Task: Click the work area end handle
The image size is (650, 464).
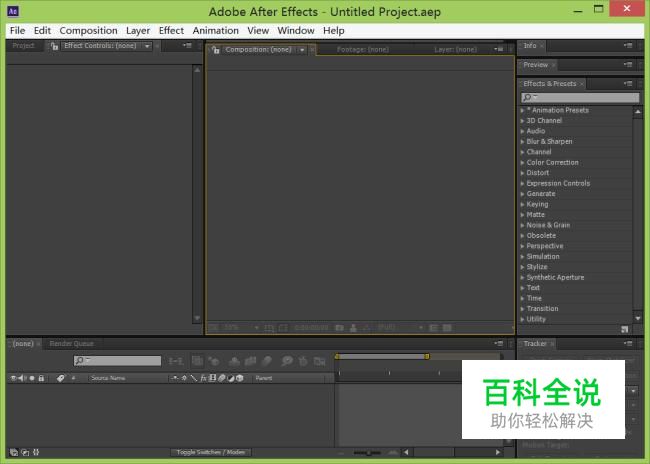Action: pos(427,356)
